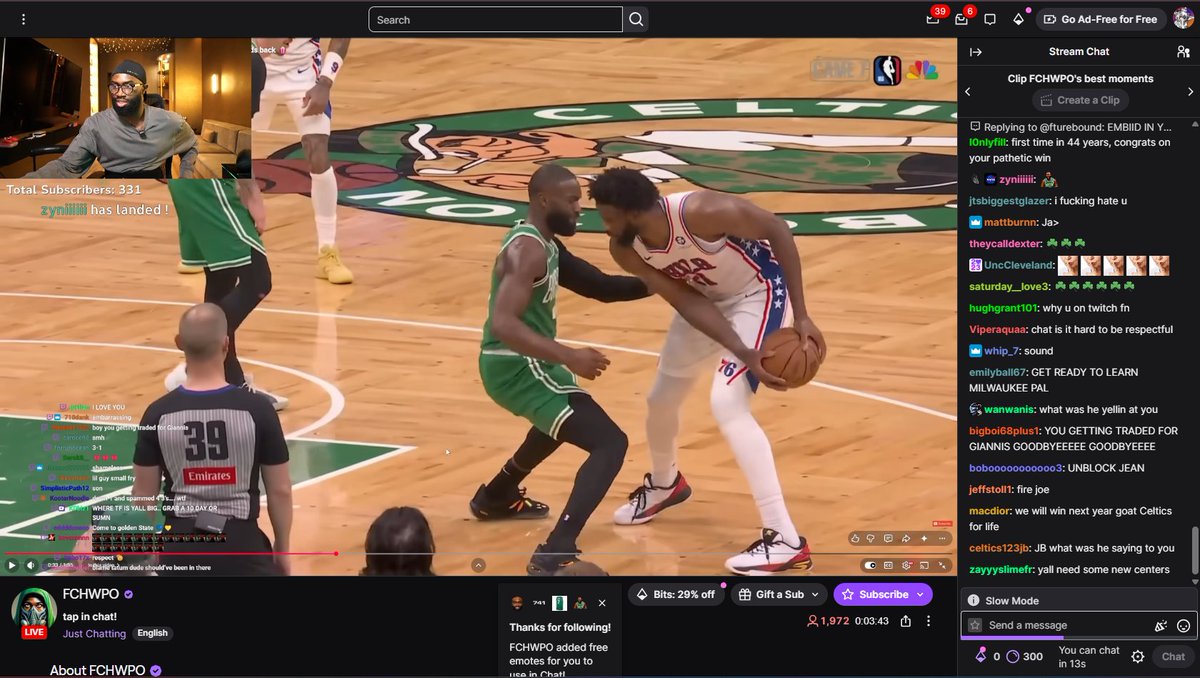This screenshot has width=1200, height=678.
Task: Open zayyyslimefr username in chat
Action: point(1001,569)
